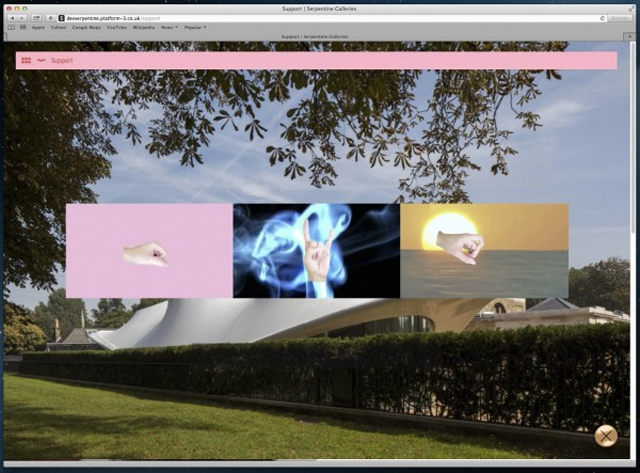Open the Wikipedia bookmark
Viewport: 640px width, 473px height.
(143, 27)
